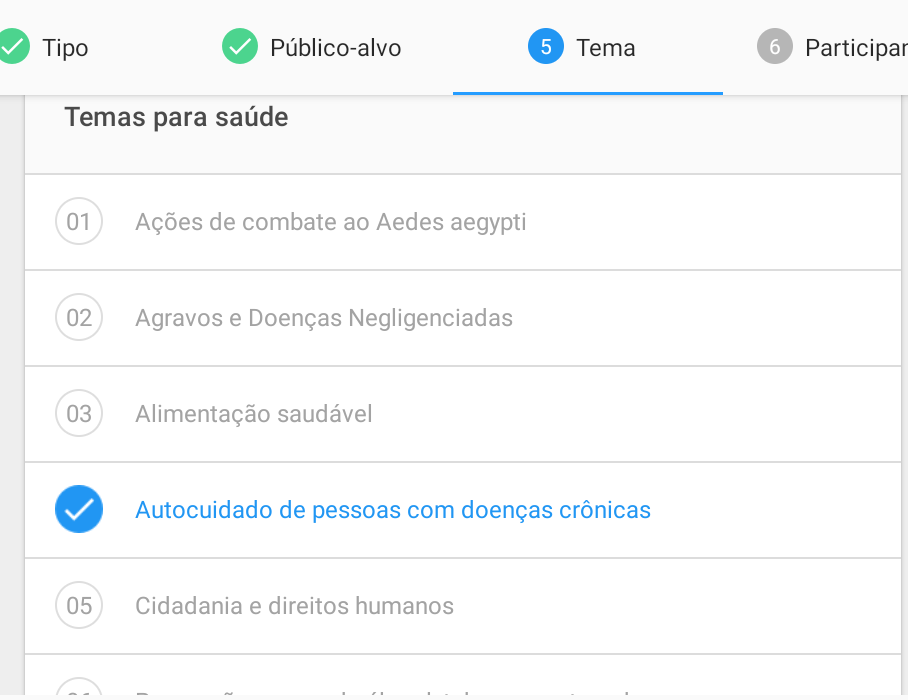Uncheck the blue checkmark for Autocuidado

coord(79,509)
